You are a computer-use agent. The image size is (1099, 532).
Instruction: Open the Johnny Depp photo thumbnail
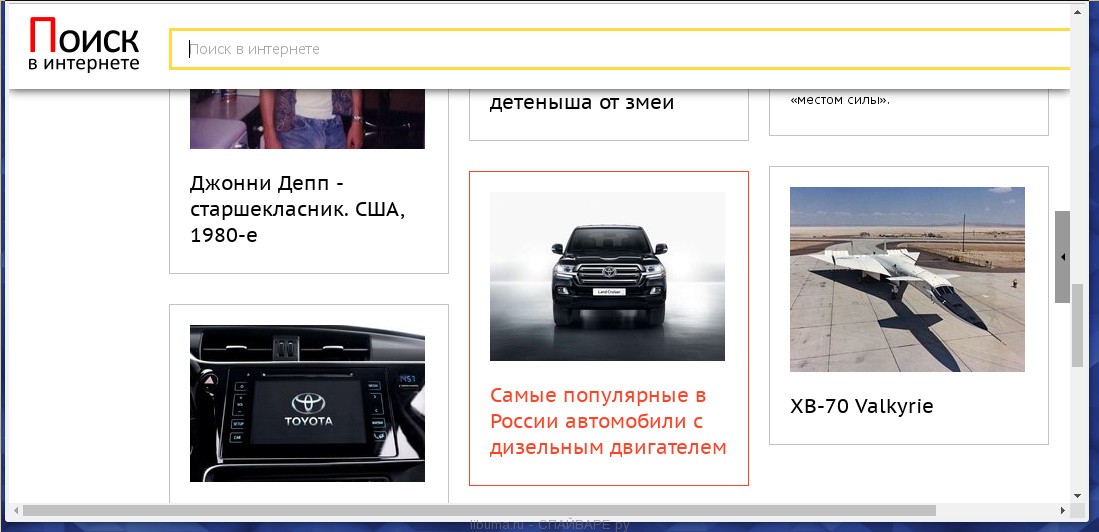[307, 119]
